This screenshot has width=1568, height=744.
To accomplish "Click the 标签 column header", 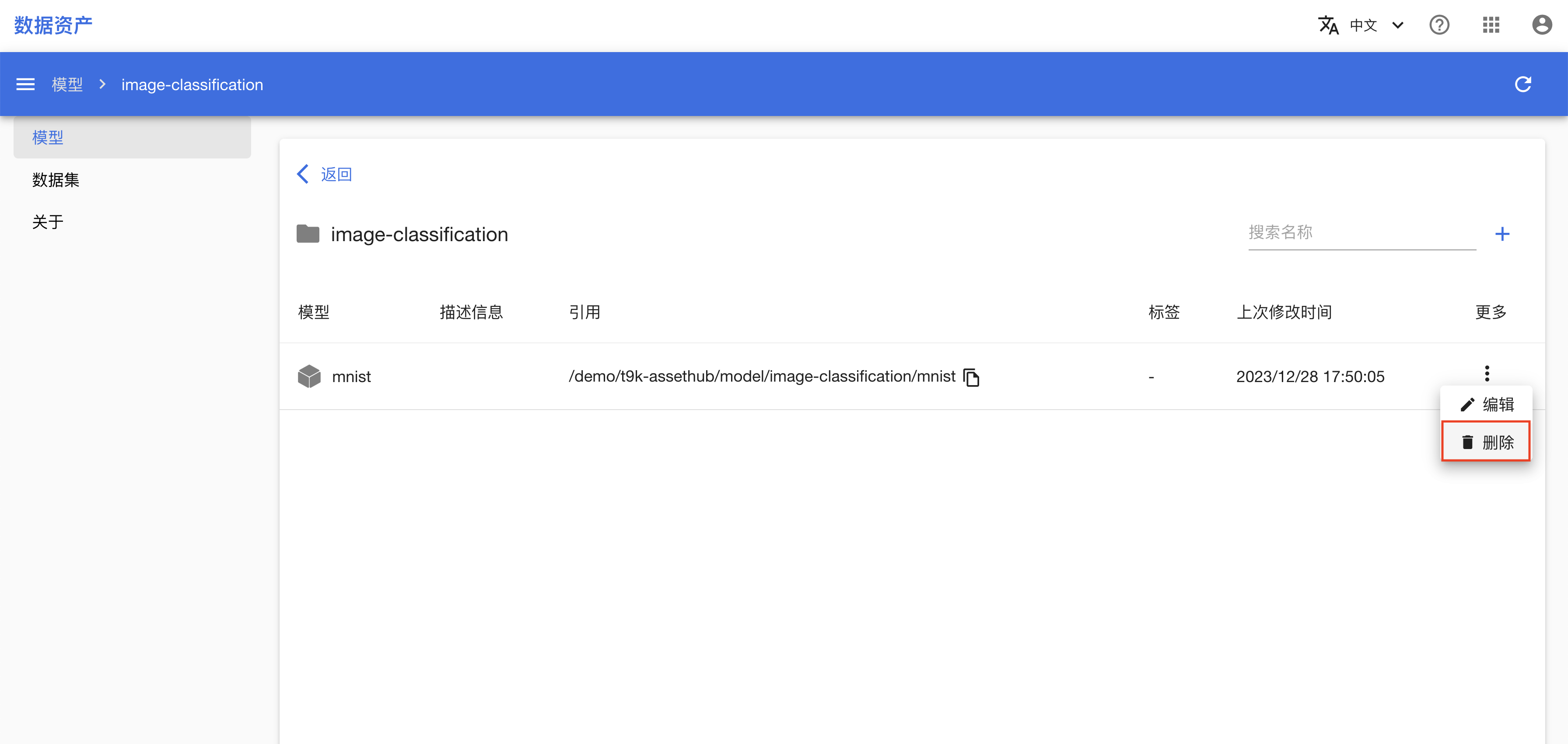I will pos(1164,312).
